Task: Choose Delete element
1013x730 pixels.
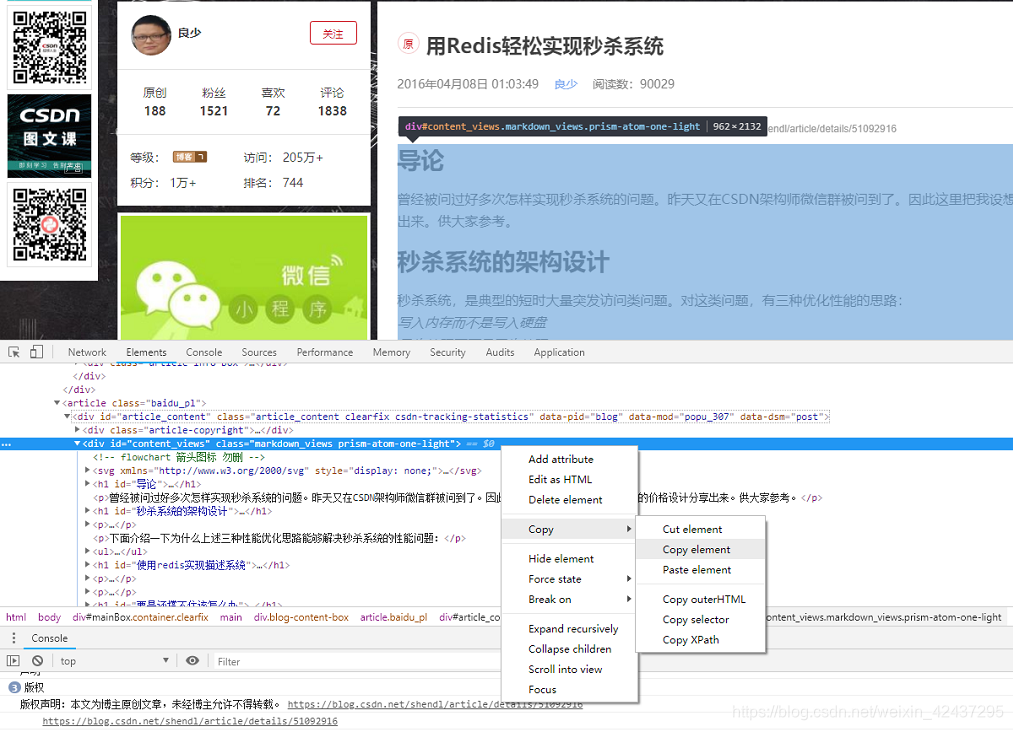Action: click(x=569, y=500)
